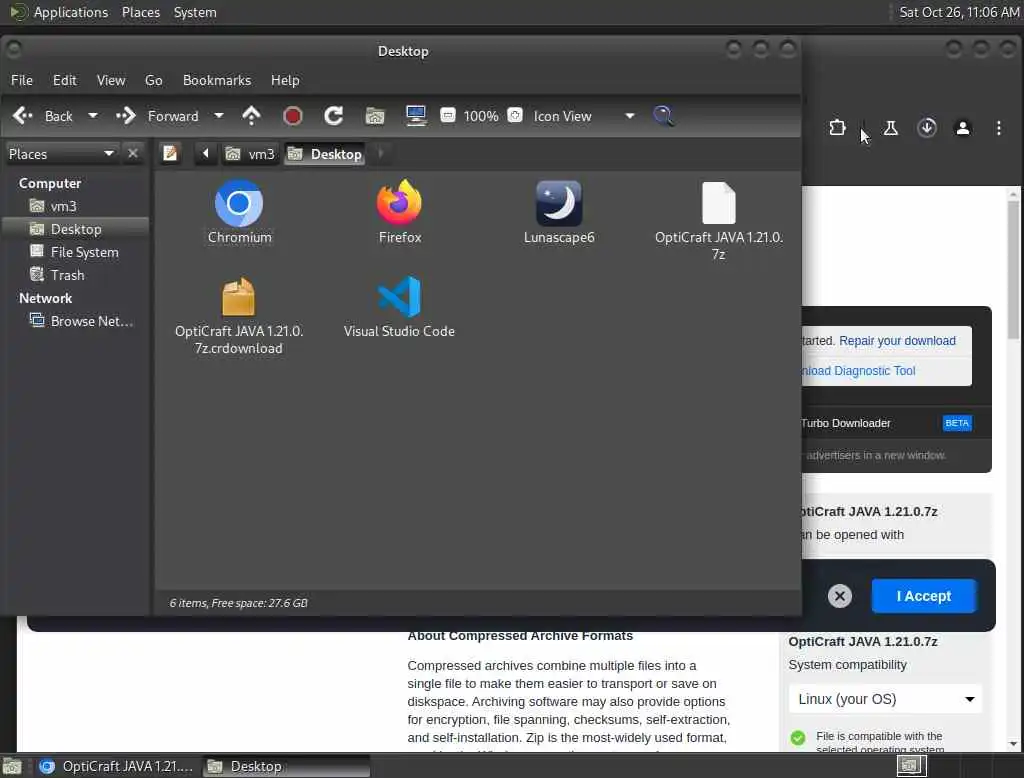This screenshot has height=778, width=1024.
Task: Open the Go menu
Action: click(x=153, y=80)
